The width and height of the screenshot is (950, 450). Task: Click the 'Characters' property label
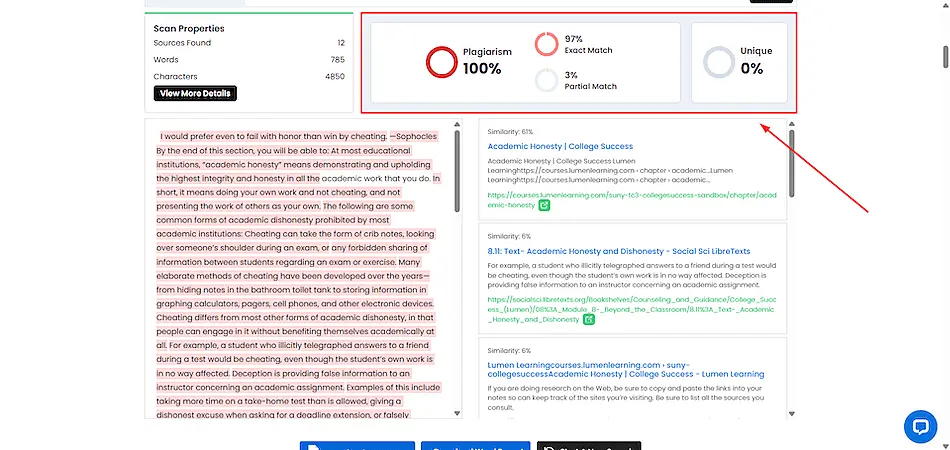[175, 76]
